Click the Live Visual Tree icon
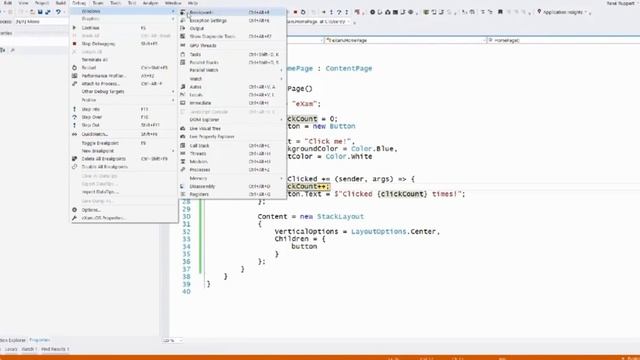 point(183,129)
